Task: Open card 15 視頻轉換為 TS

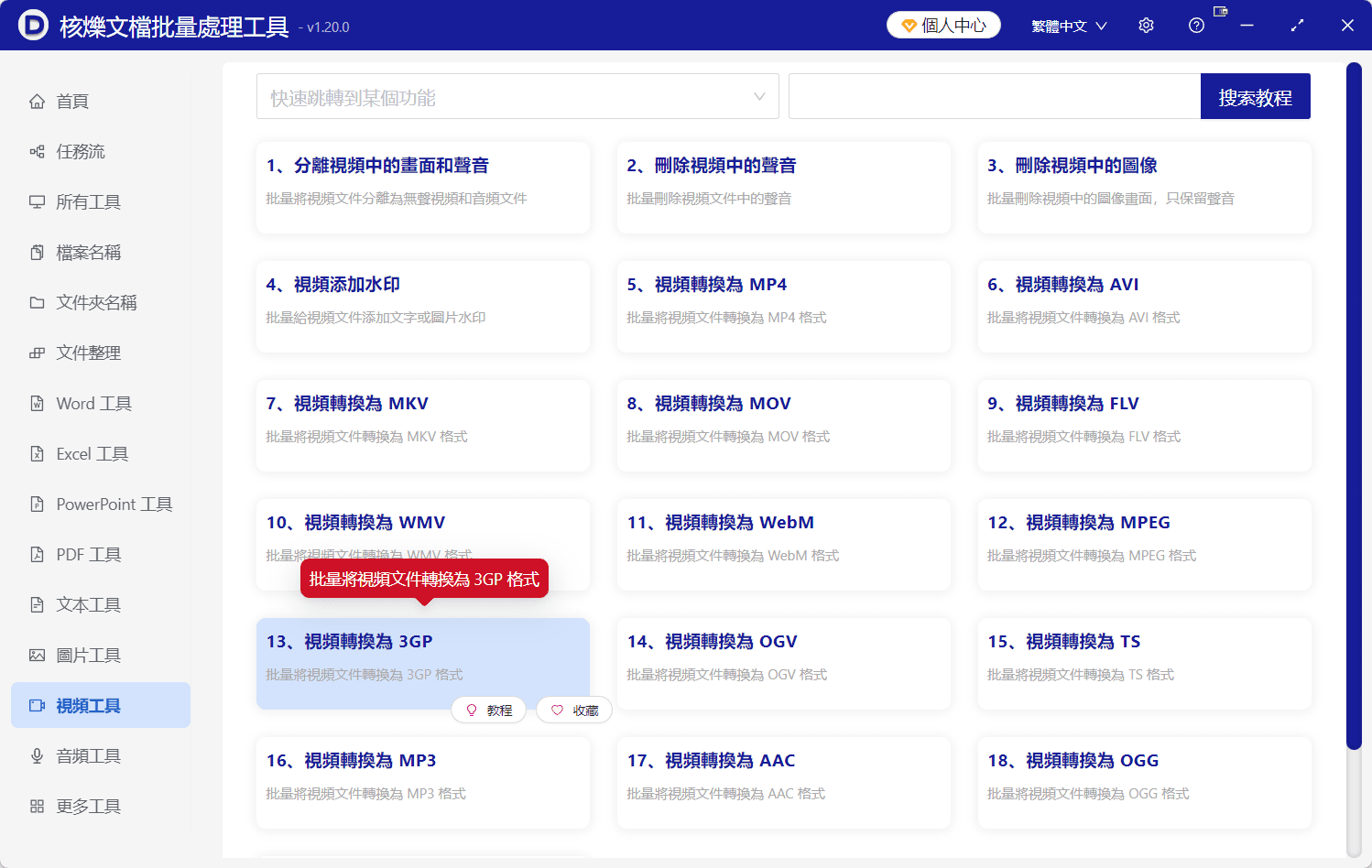Action: click(x=1145, y=664)
